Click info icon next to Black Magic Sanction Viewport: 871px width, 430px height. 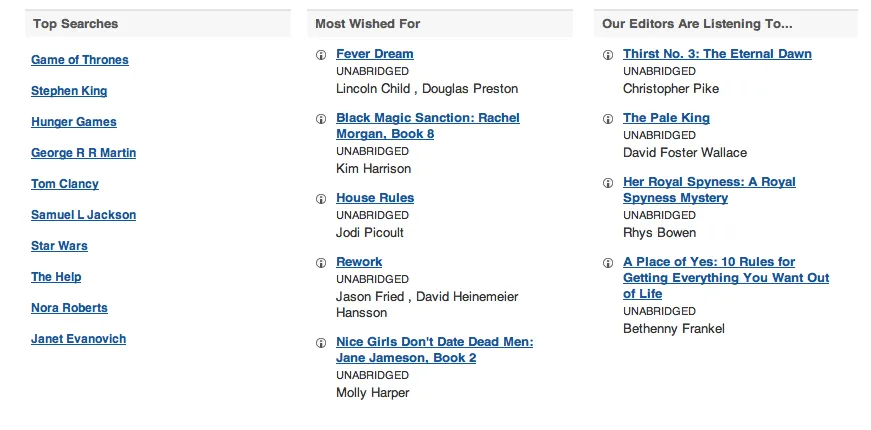[x=321, y=119]
